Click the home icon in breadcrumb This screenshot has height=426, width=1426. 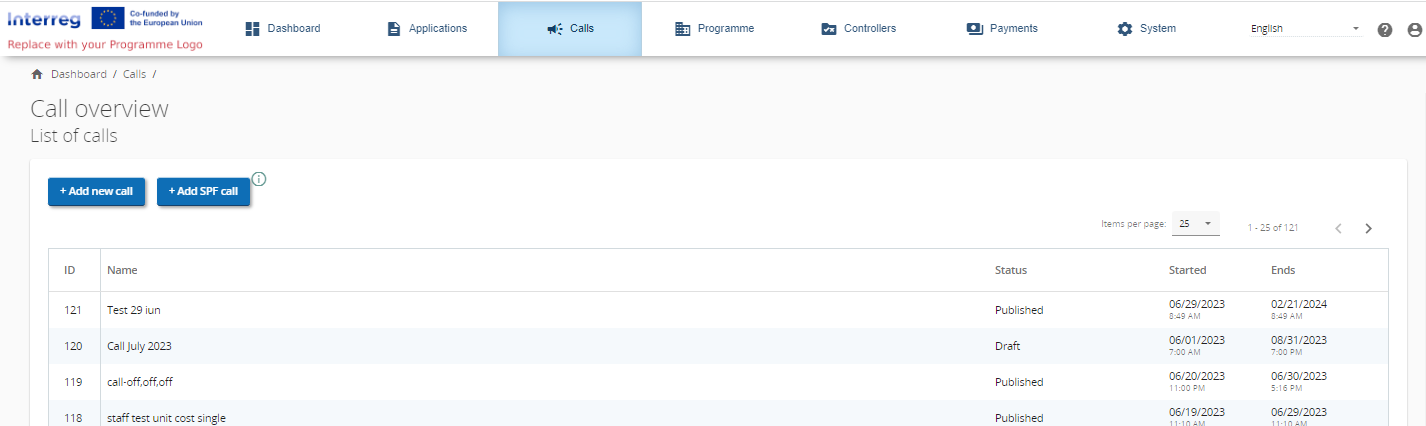(x=37, y=74)
